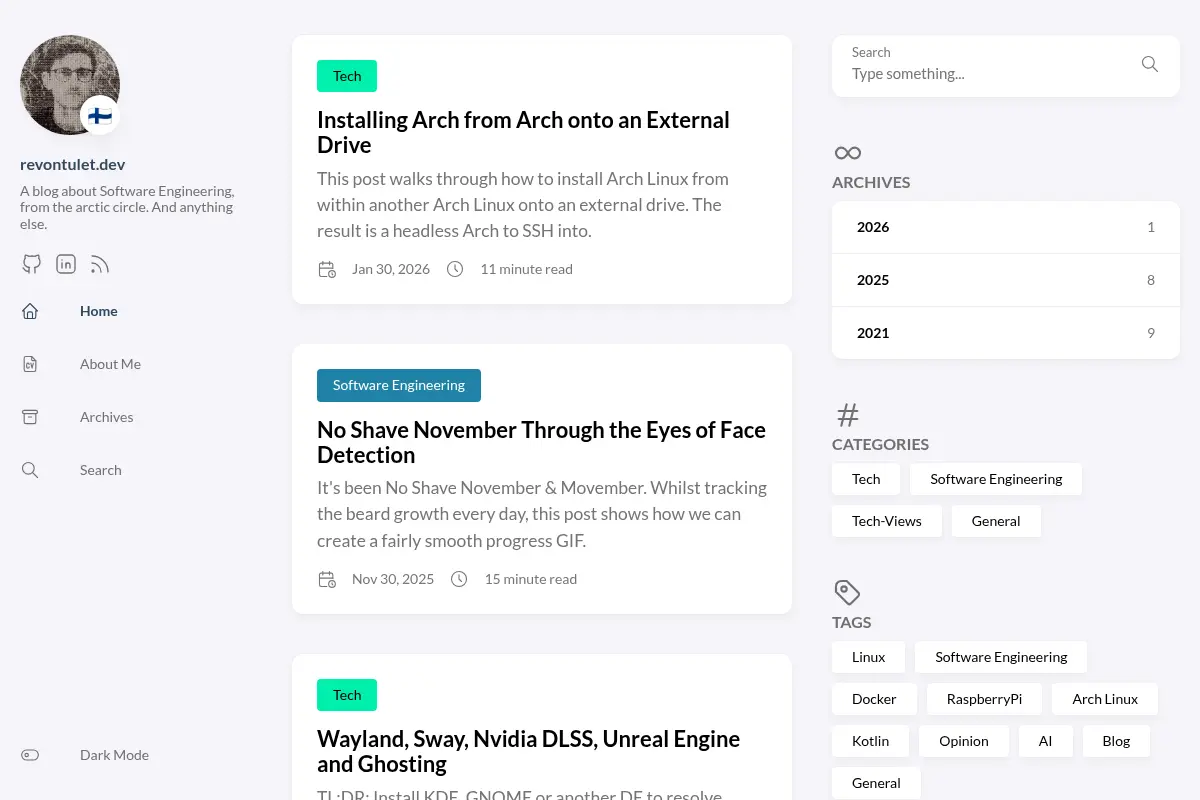Click the About Me CV icon
Image resolution: width=1200 pixels, height=800 pixels.
[30, 364]
